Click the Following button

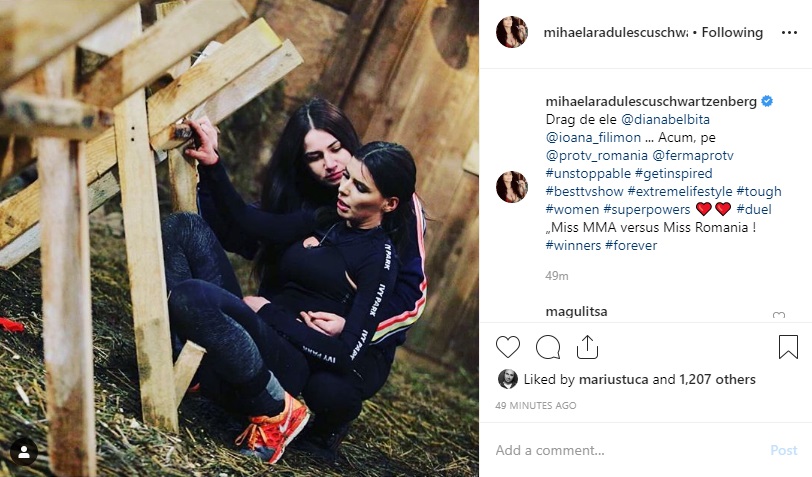(732, 33)
